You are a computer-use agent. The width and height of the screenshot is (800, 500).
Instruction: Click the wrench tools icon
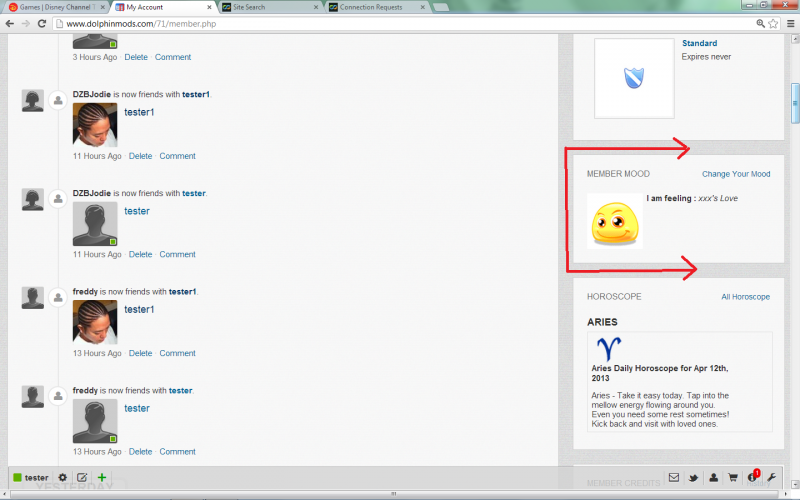tap(771, 478)
